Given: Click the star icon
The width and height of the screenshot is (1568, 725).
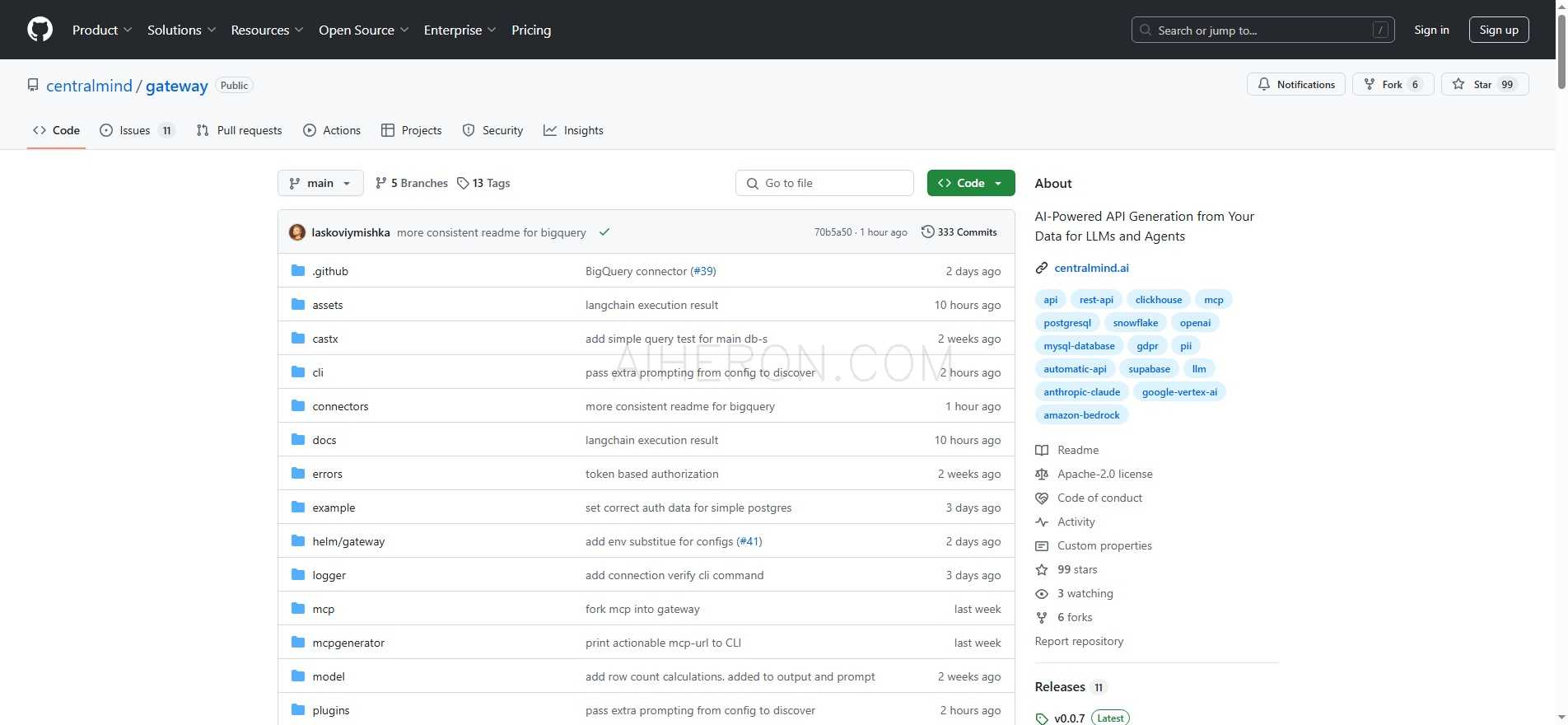Looking at the screenshot, I should tap(1458, 84).
